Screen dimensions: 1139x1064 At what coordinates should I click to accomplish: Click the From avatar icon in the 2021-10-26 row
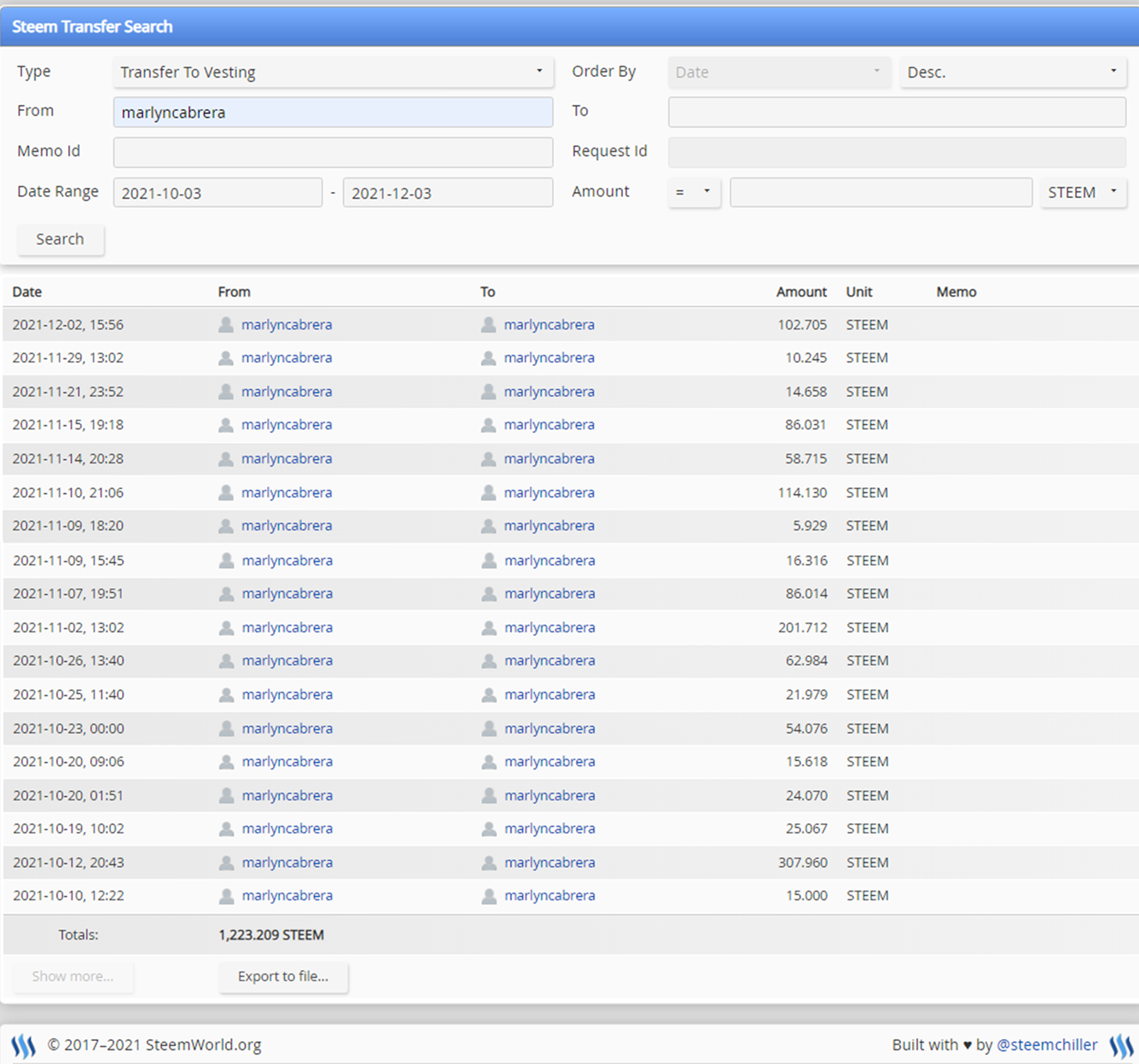[x=226, y=661]
